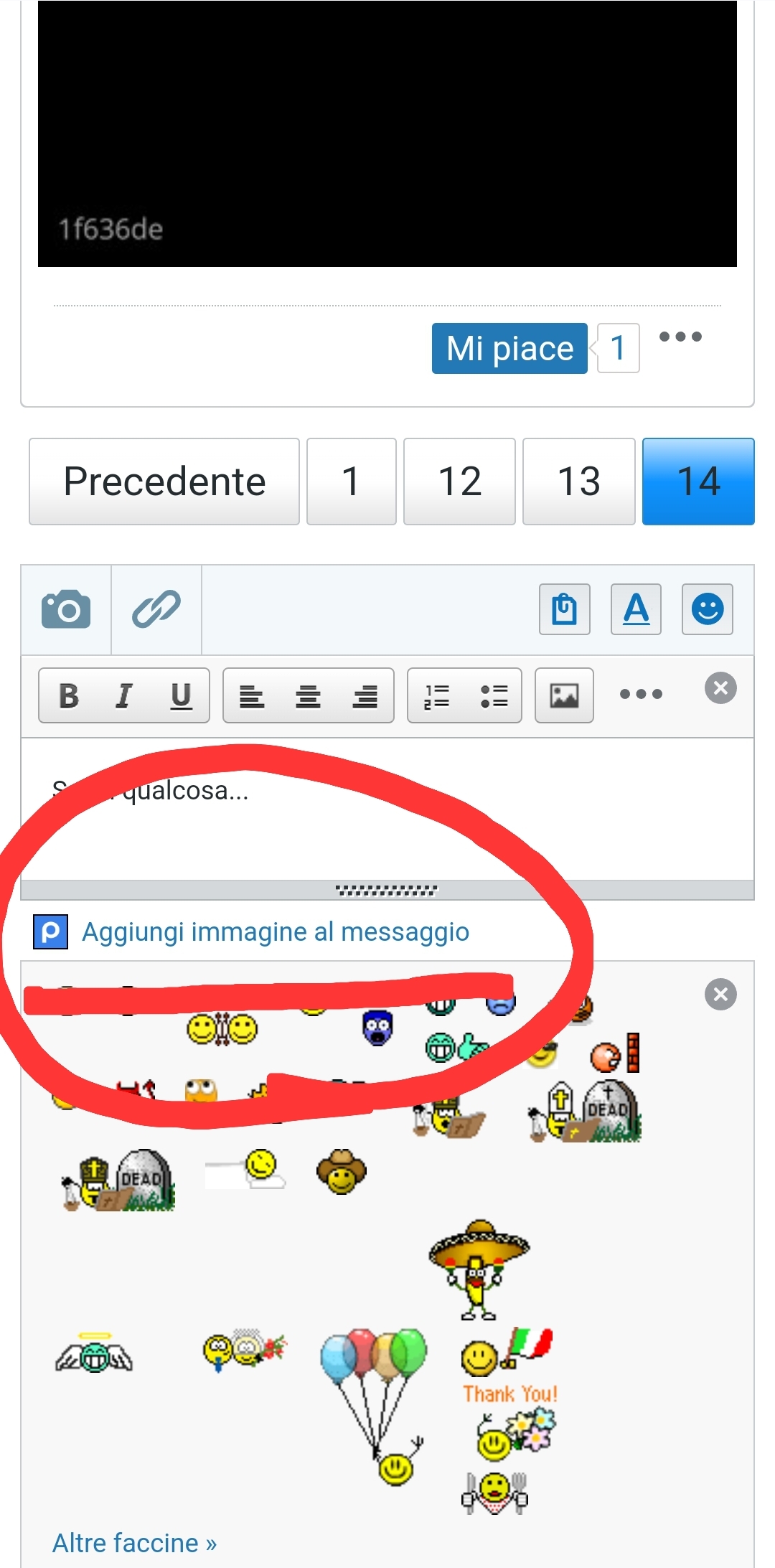
Task: Open the post options three-dots menu
Action: click(x=680, y=337)
